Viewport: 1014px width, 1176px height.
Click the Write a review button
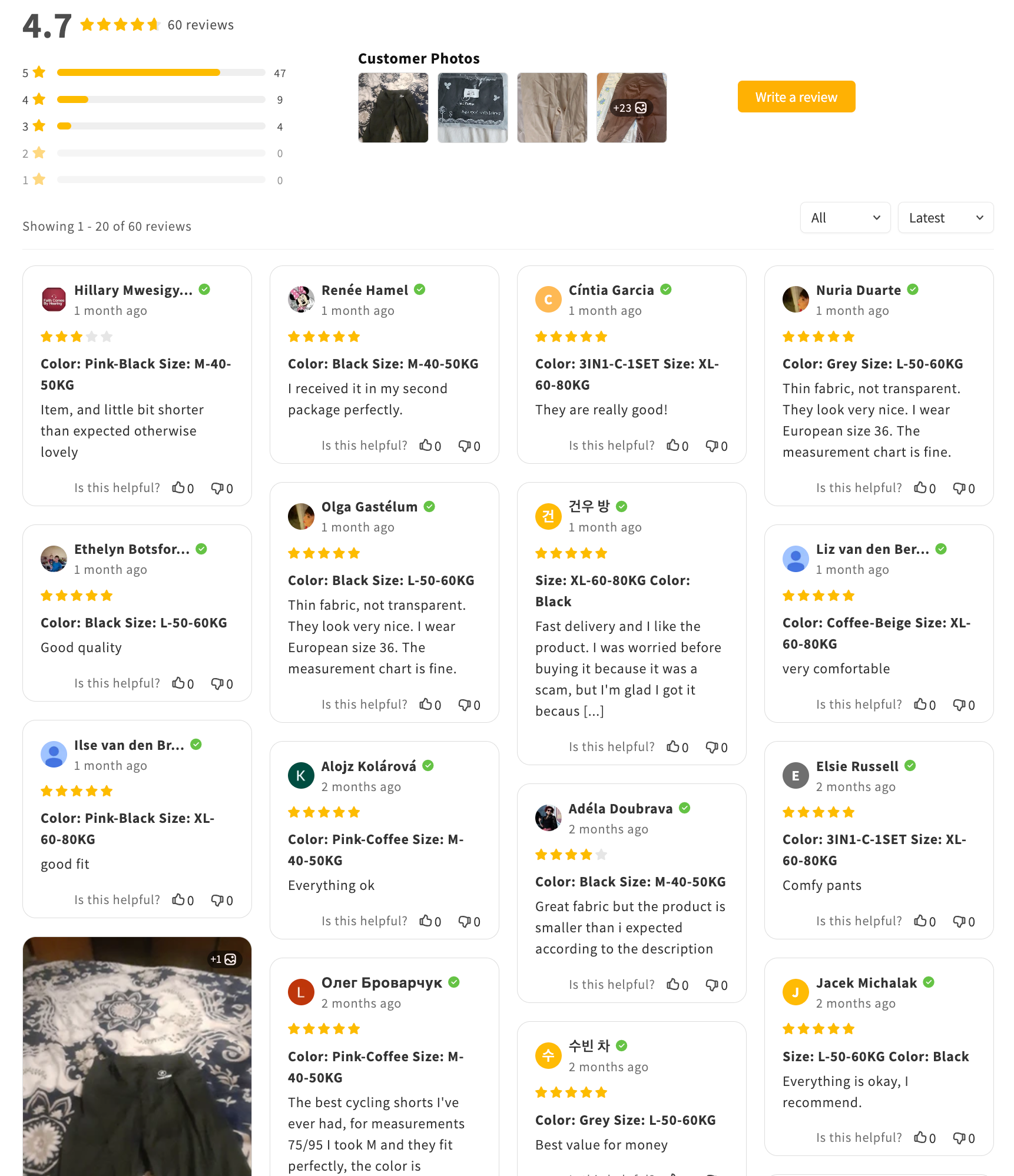click(x=796, y=97)
